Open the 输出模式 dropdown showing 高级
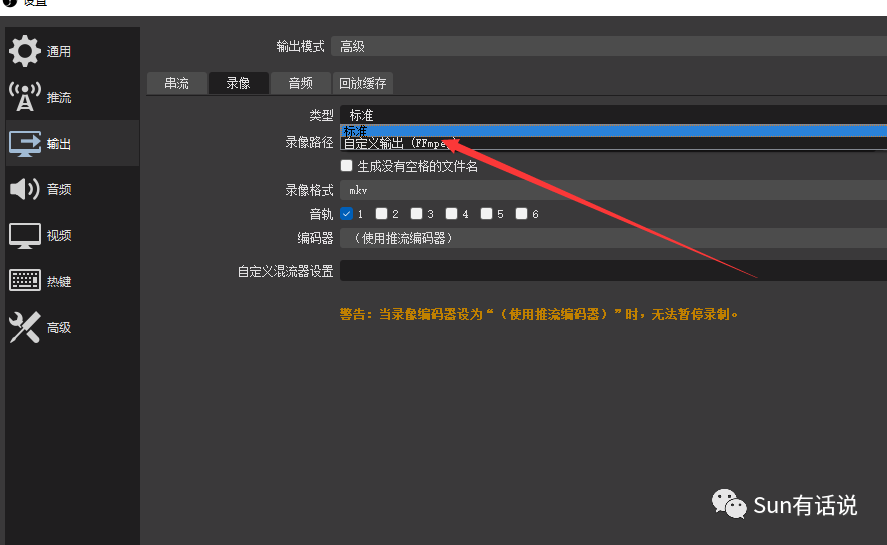This screenshot has height=545, width=887. click(x=609, y=46)
